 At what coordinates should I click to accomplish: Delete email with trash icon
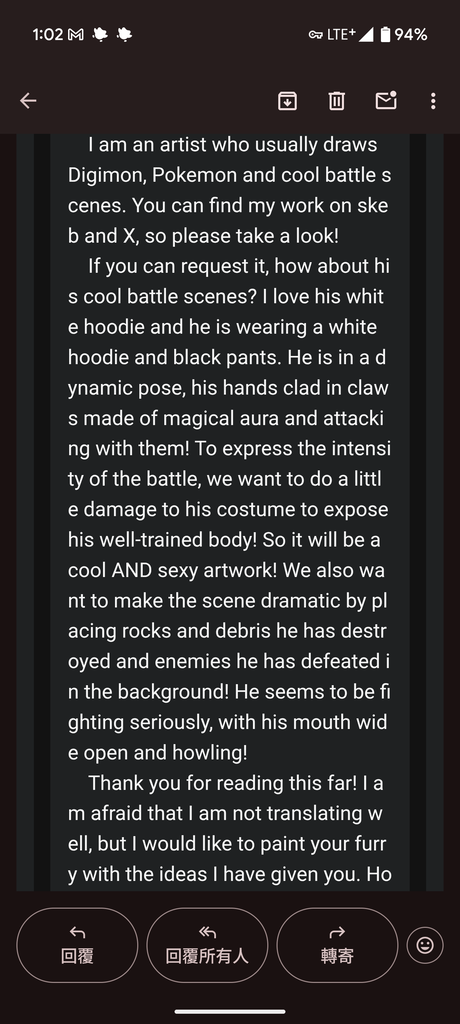(337, 101)
